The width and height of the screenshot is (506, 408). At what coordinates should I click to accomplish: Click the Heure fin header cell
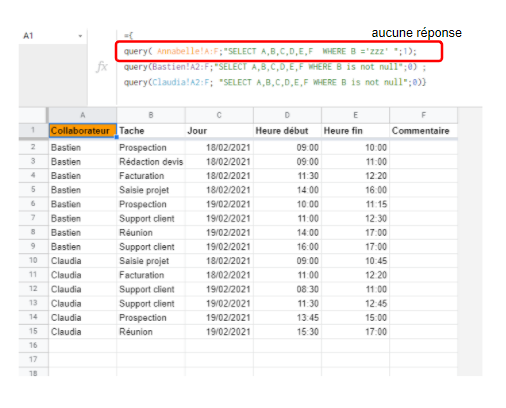tap(355, 130)
